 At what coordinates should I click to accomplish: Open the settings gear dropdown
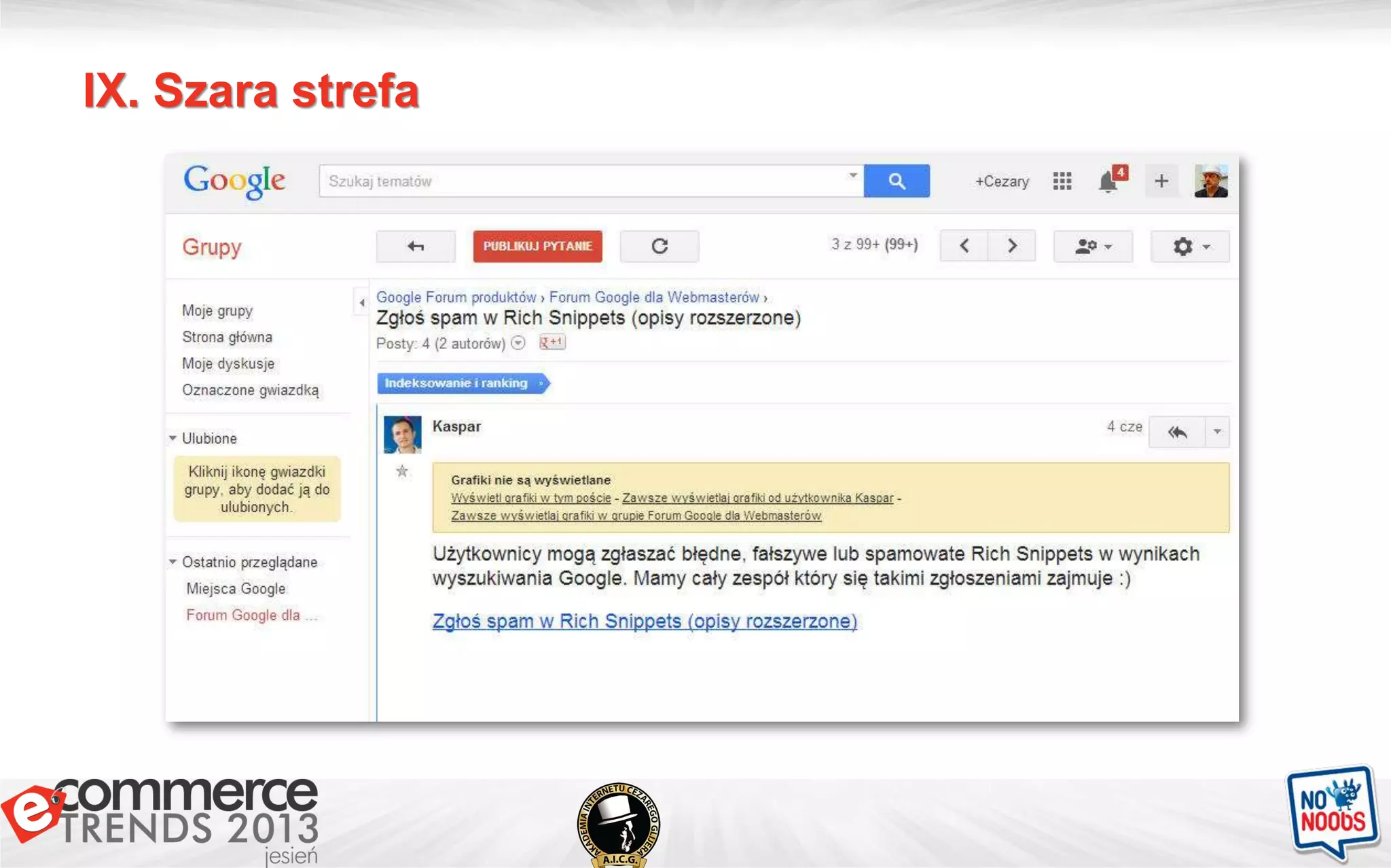pyautogui.click(x=1190, y=246)
